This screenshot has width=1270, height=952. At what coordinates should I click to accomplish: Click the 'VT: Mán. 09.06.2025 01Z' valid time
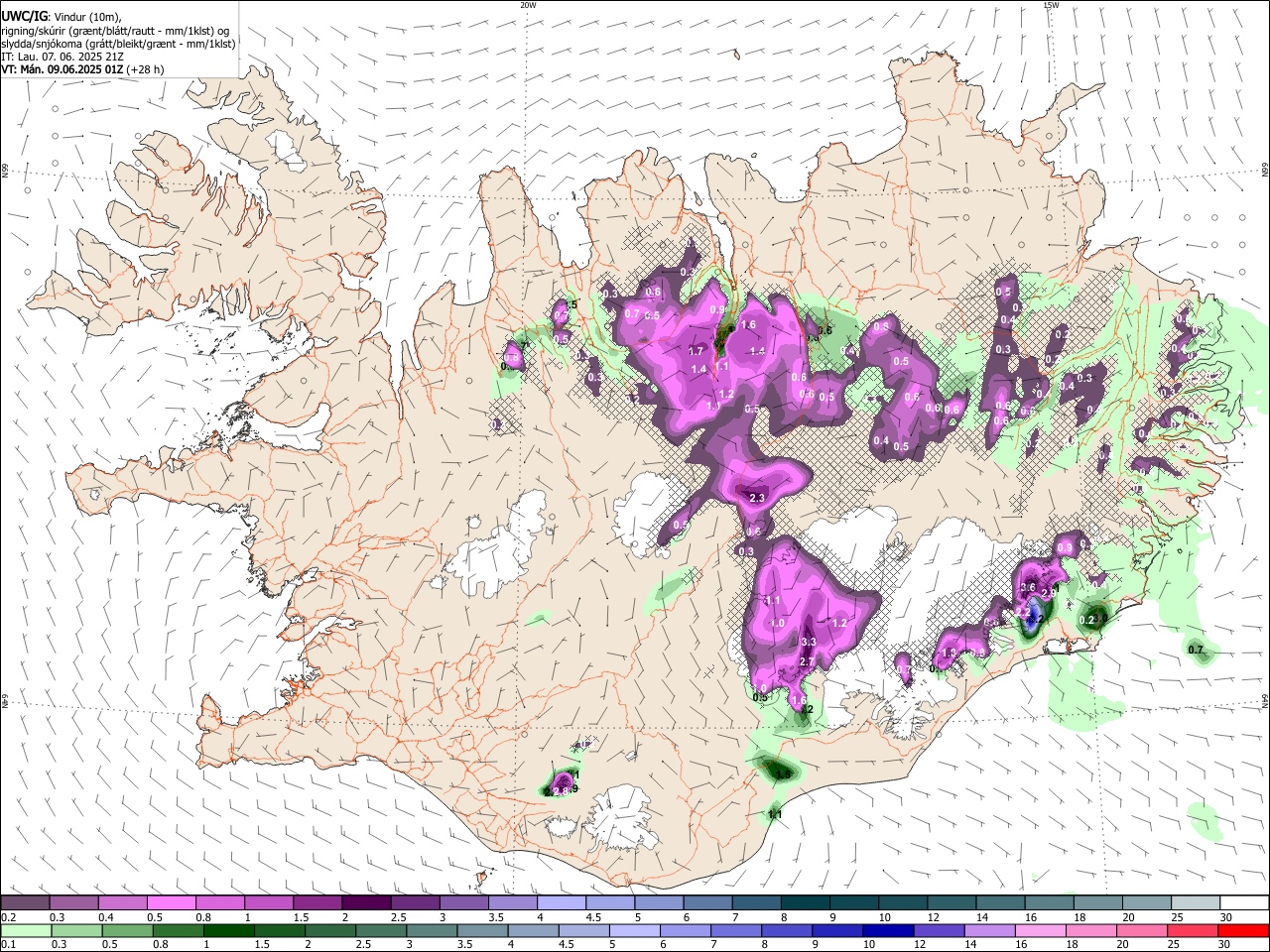tap(62, 69)
